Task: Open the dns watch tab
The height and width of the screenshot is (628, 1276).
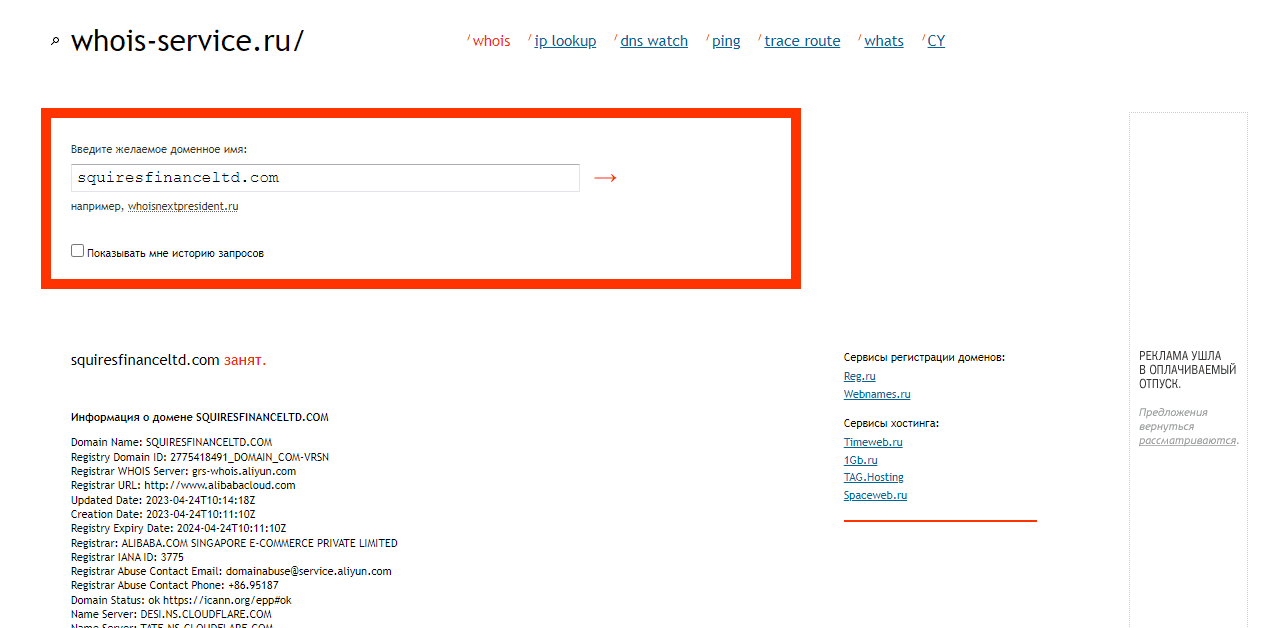Action: tap(654, 41)
